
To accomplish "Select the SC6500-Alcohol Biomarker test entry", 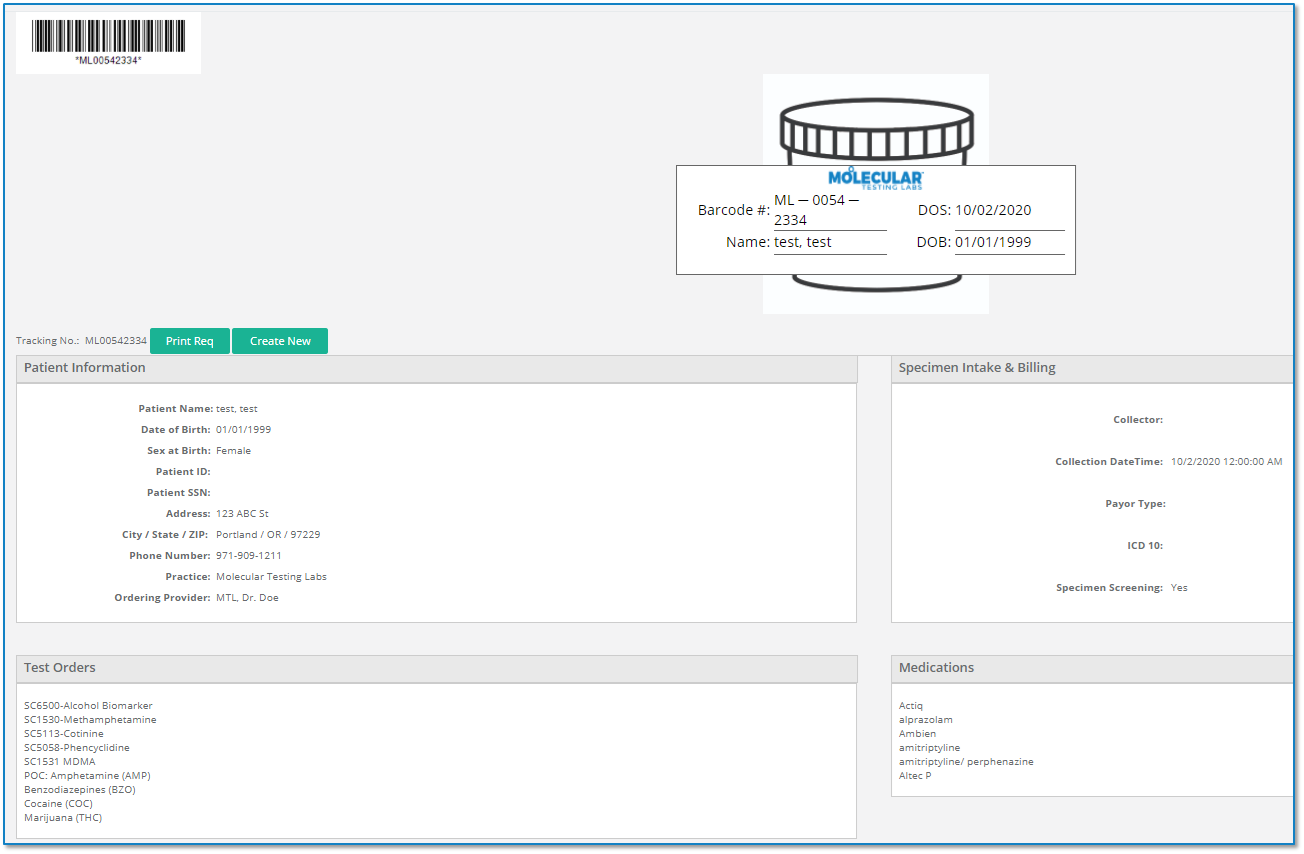I will [x=88, y=705].
